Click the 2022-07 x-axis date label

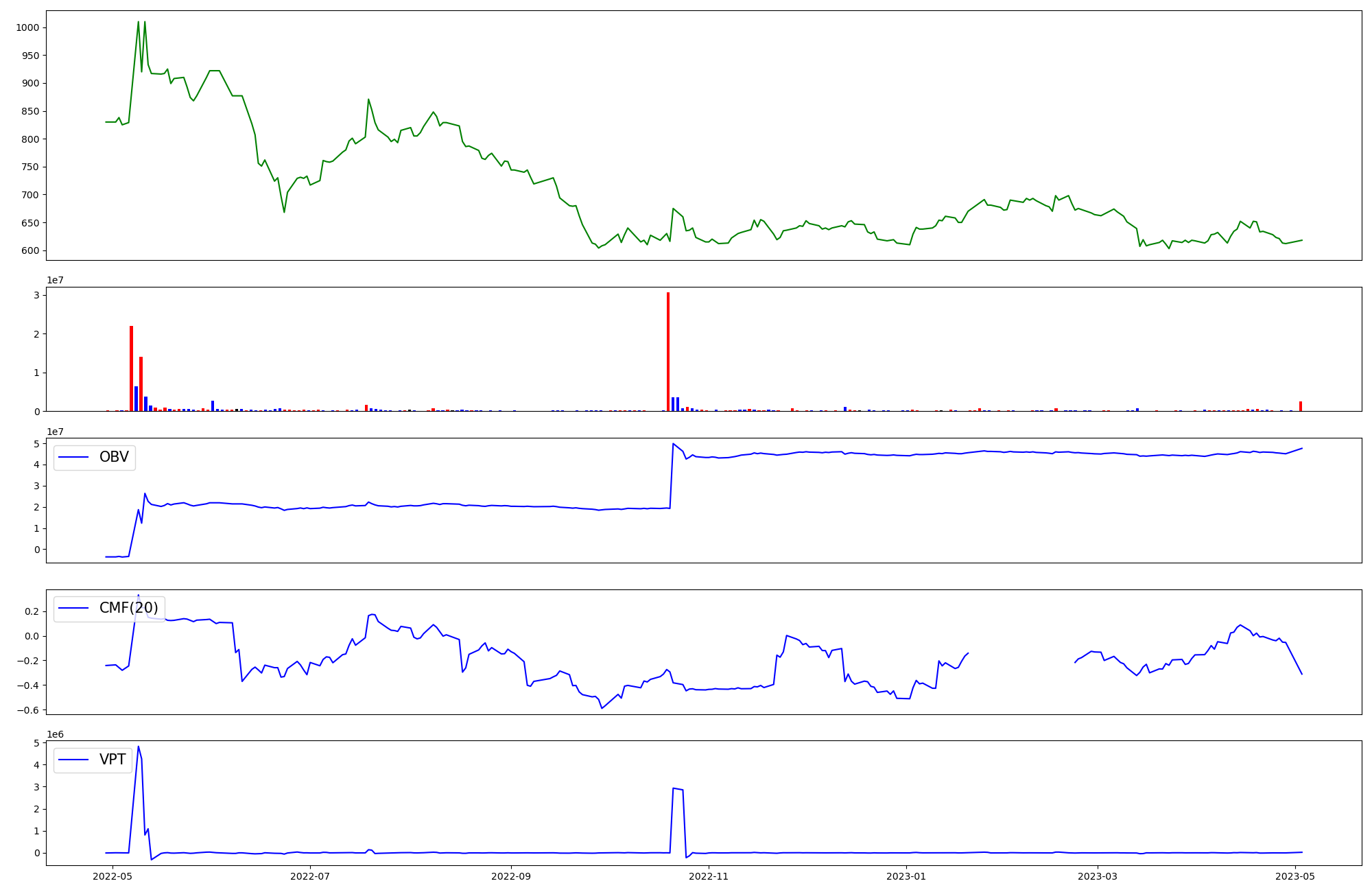[x=310, y=876]
